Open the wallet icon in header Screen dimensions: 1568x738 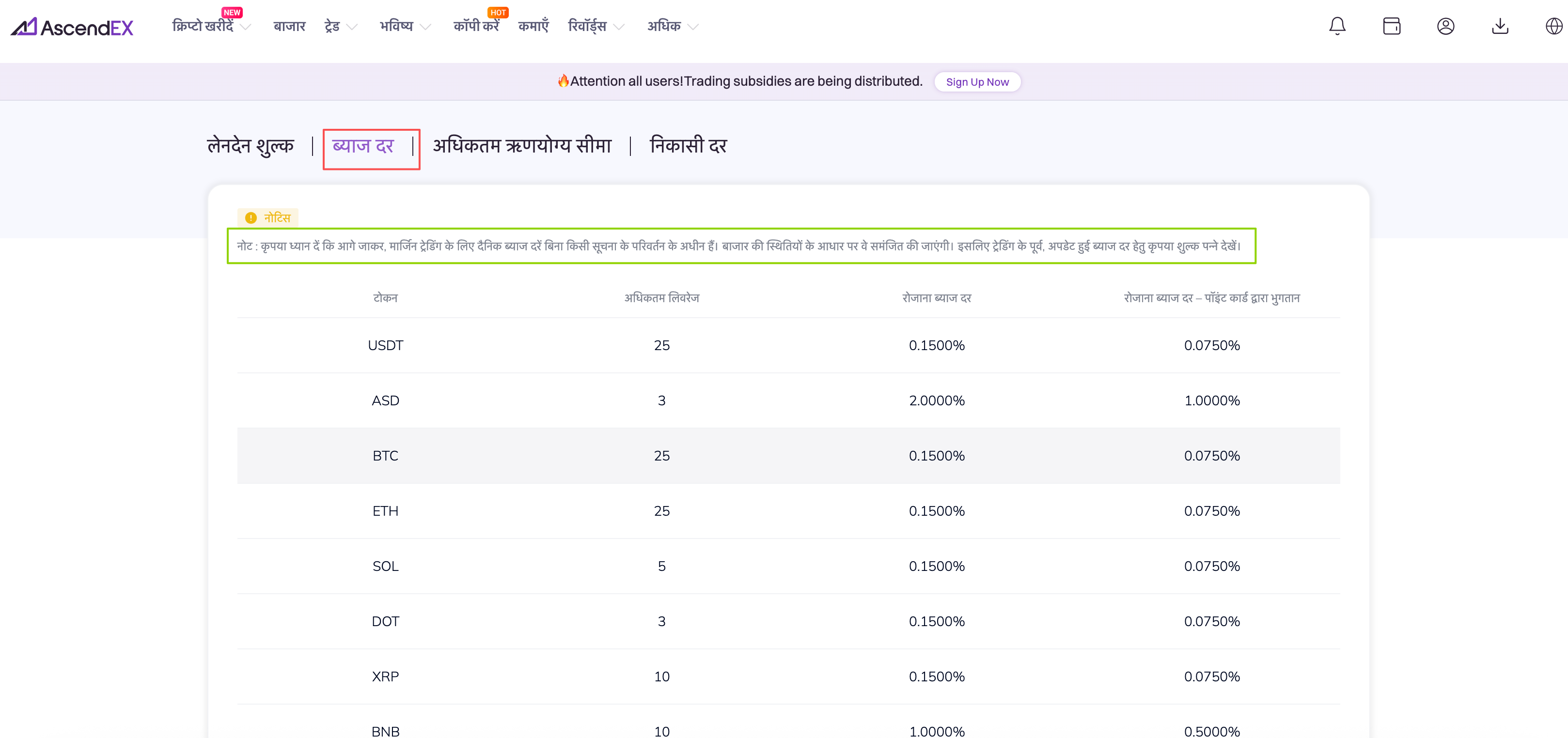point(1391,26)
